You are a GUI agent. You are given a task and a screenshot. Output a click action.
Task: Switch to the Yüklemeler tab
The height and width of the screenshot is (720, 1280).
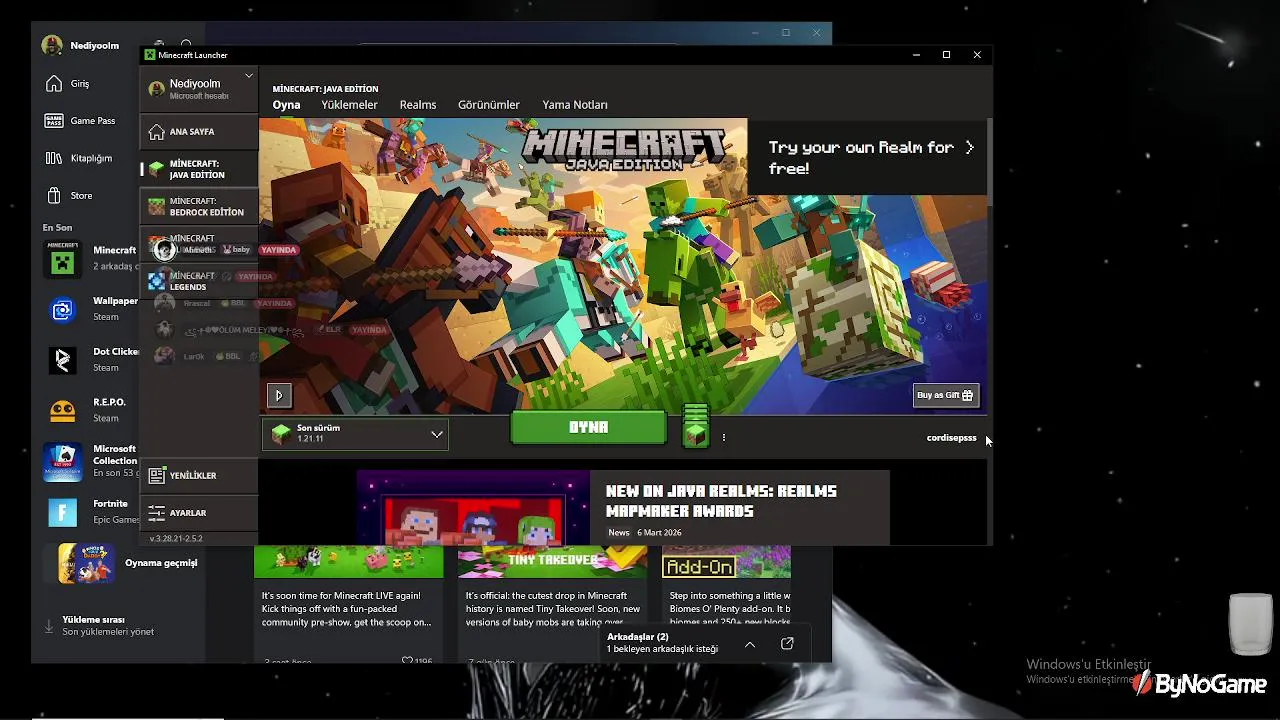pyautogui.click(x=349, y=105)
